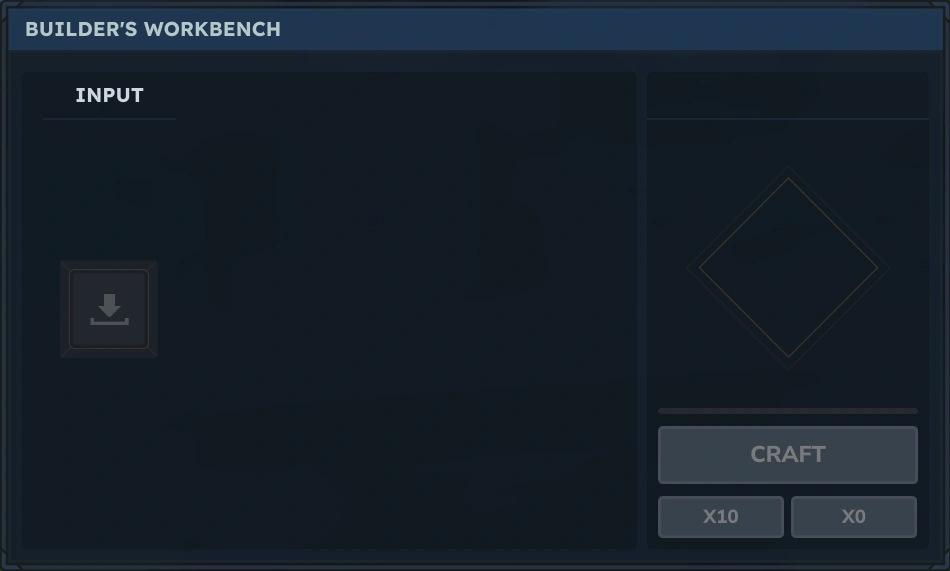Click the download arrow input slot icon
The image size is (950, 571).
109,309
